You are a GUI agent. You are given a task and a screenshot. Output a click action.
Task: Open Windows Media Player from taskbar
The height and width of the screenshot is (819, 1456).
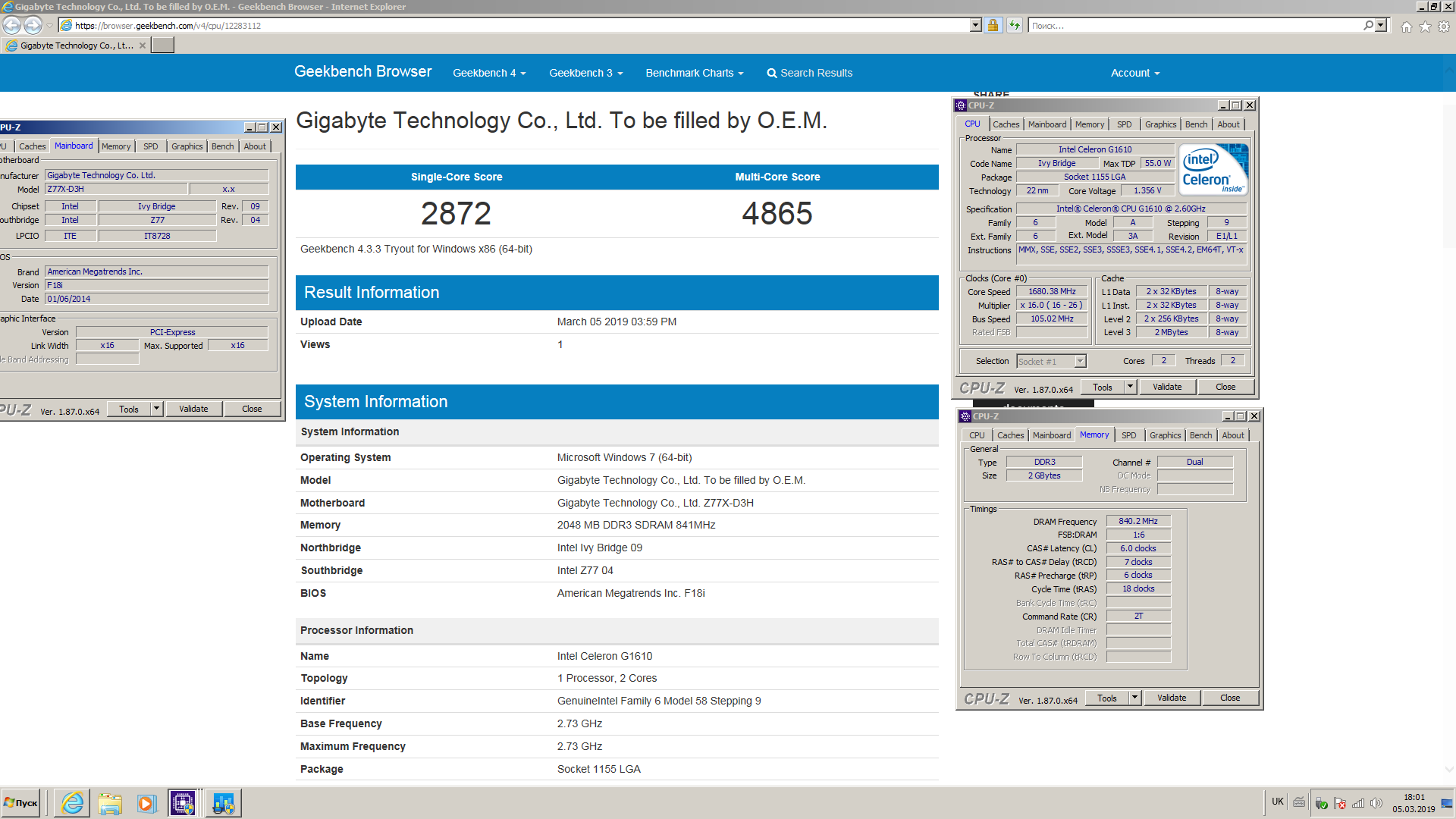[147, 803]
